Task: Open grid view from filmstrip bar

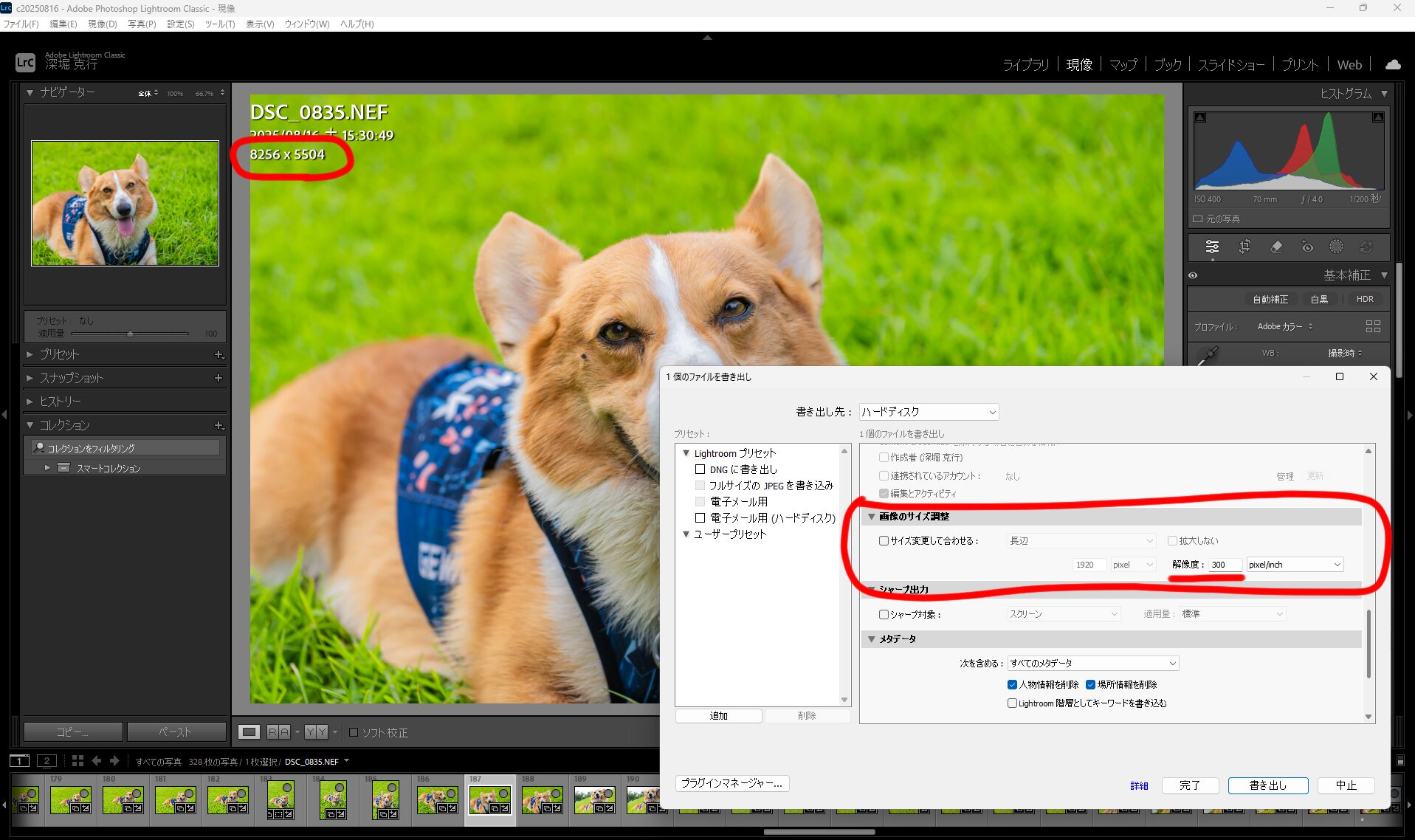Action: point(78,761)
